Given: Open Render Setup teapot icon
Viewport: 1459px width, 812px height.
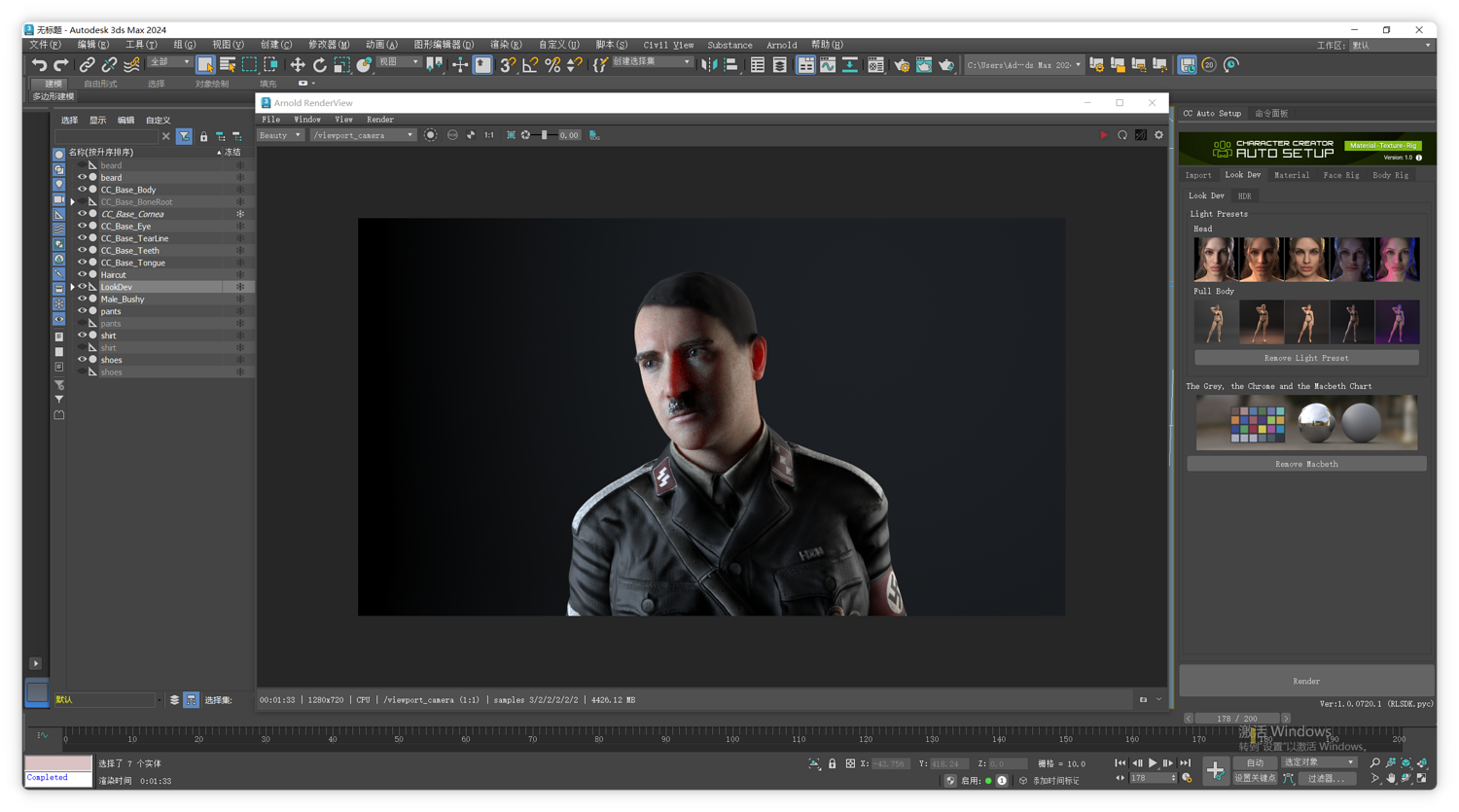Looking at the screenshot, I should coord(901,65).
